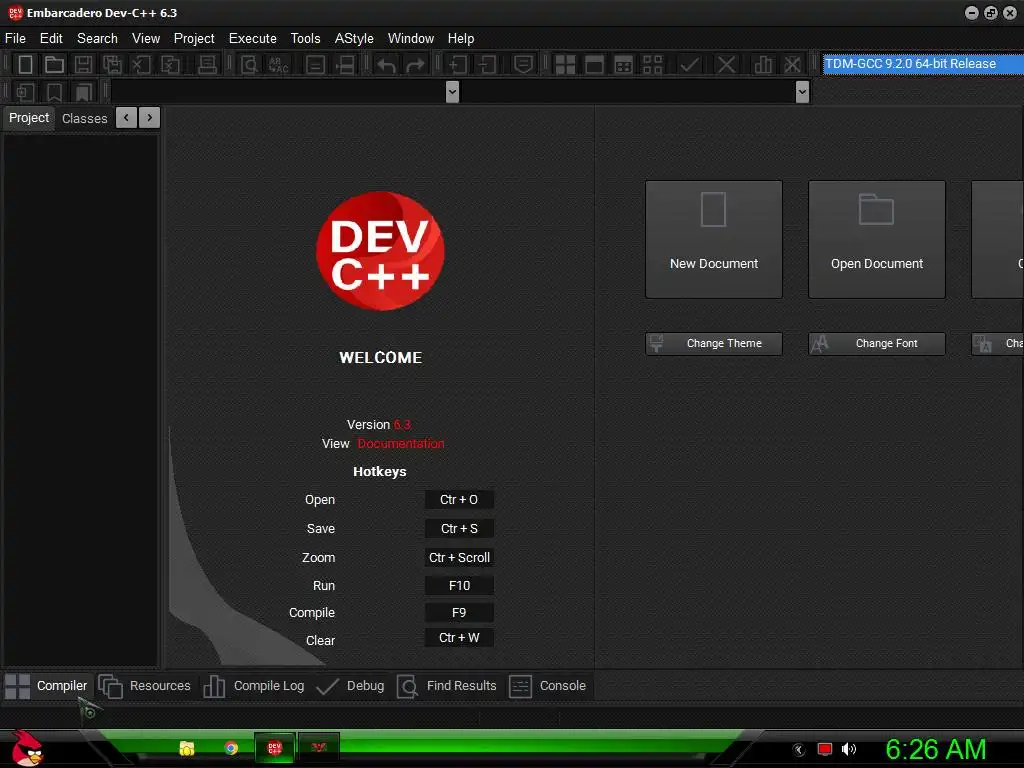Screen dimensions: 1024x768
Task: Click the Toggle Comment speech-bubble toolbar icon
Action: tap(523, 65)
